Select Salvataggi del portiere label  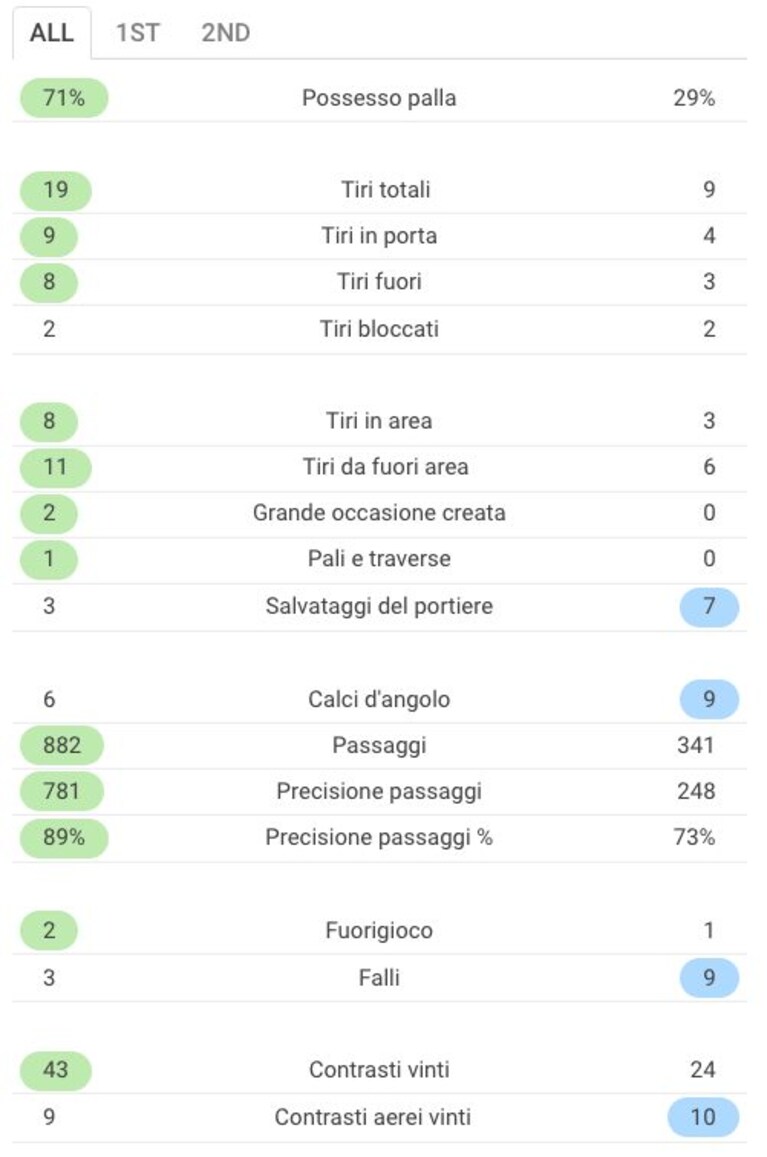pyautogui.click(x=379, y=606)
